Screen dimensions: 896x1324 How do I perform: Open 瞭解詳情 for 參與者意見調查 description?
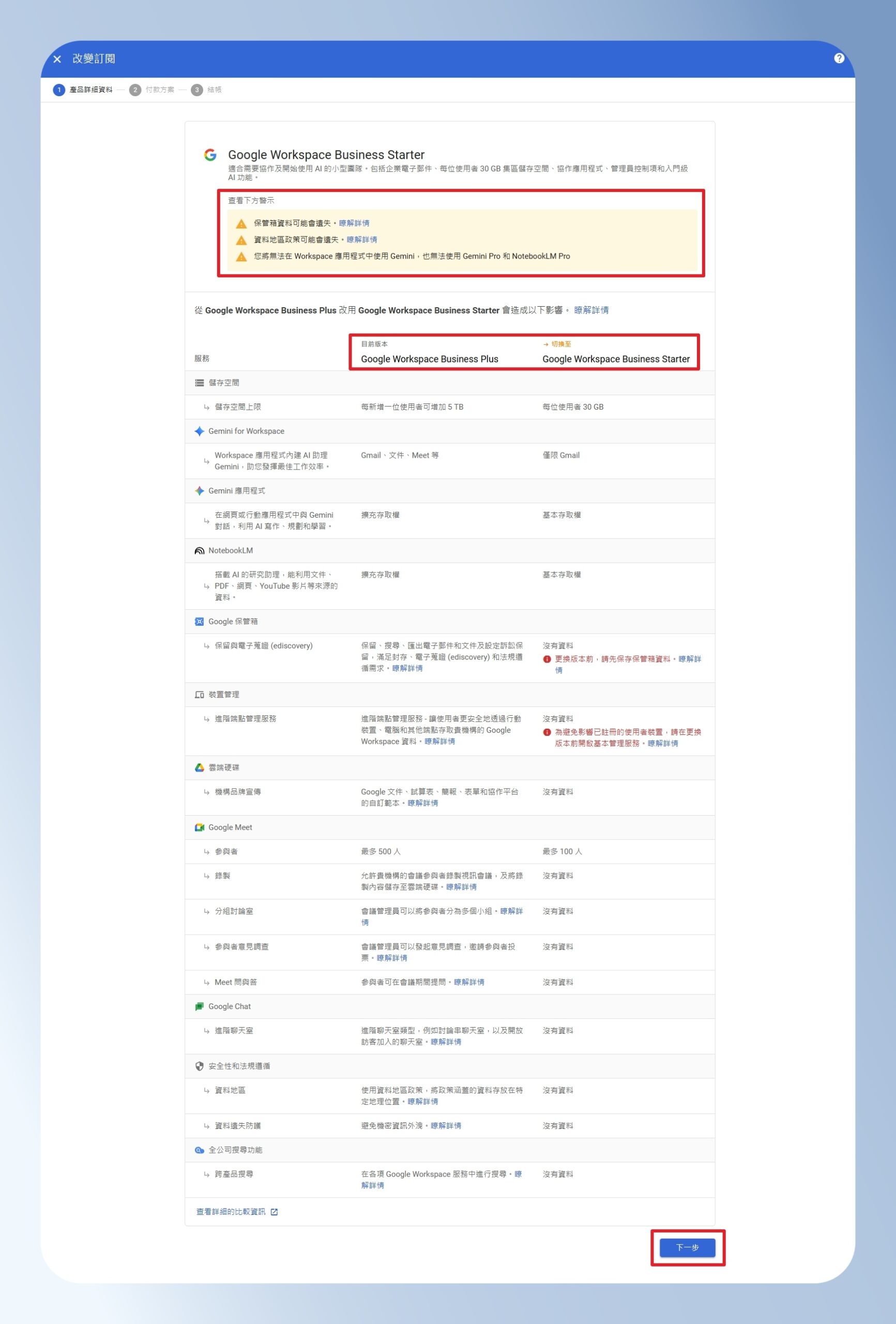pyautogui.click(x=392, y=958)
